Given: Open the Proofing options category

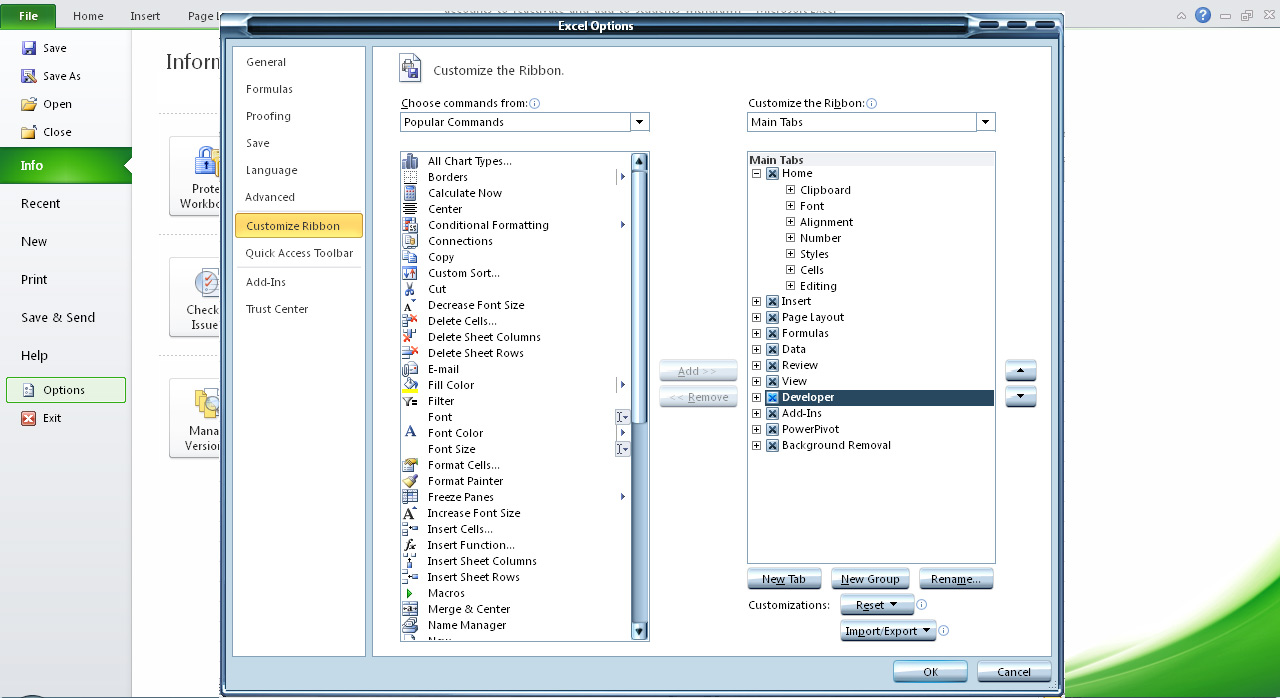Looking at the screenshot, I should pos(299,116).
